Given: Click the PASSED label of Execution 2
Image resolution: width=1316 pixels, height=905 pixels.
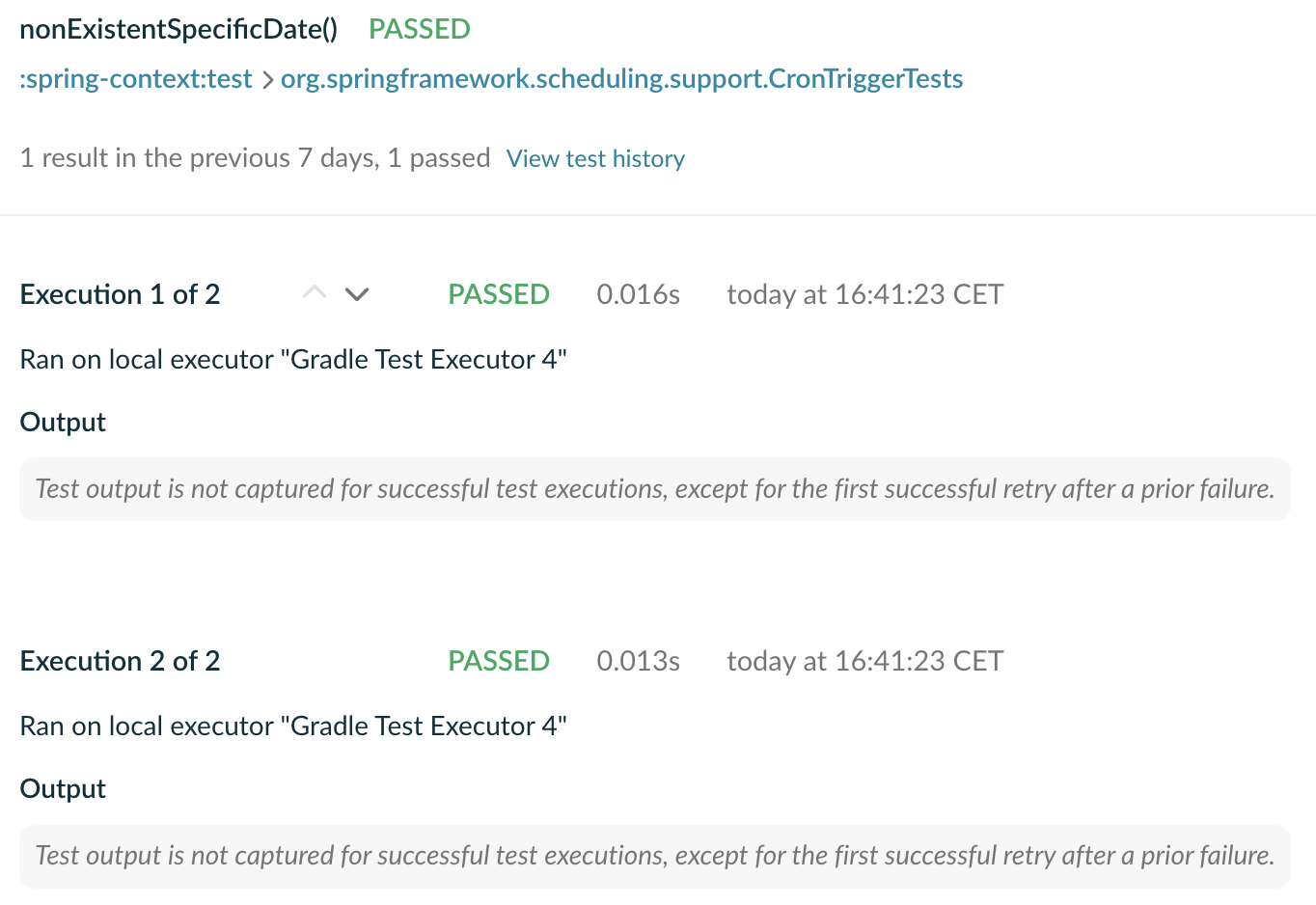Looking at the screenshot, I should click(x=498, y=661).
